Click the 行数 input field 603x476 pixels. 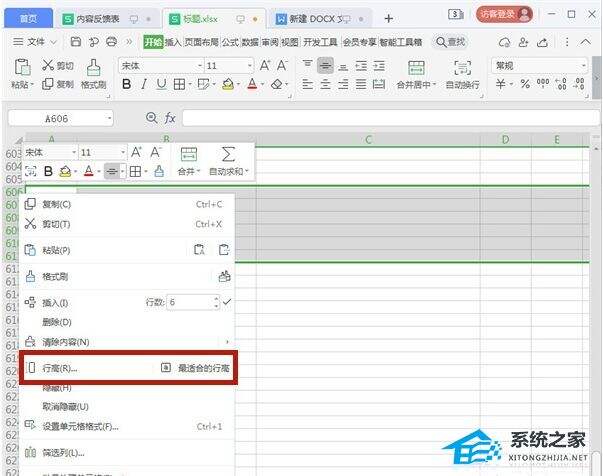click(190, 302)
